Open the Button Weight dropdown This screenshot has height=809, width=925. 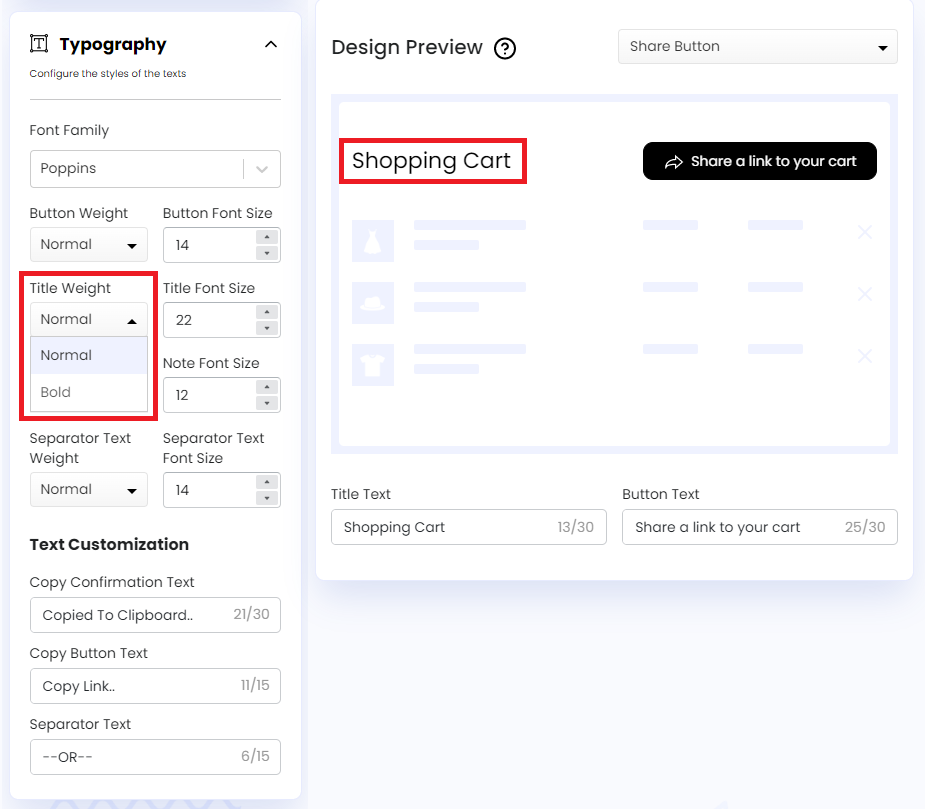click(88, 245)
